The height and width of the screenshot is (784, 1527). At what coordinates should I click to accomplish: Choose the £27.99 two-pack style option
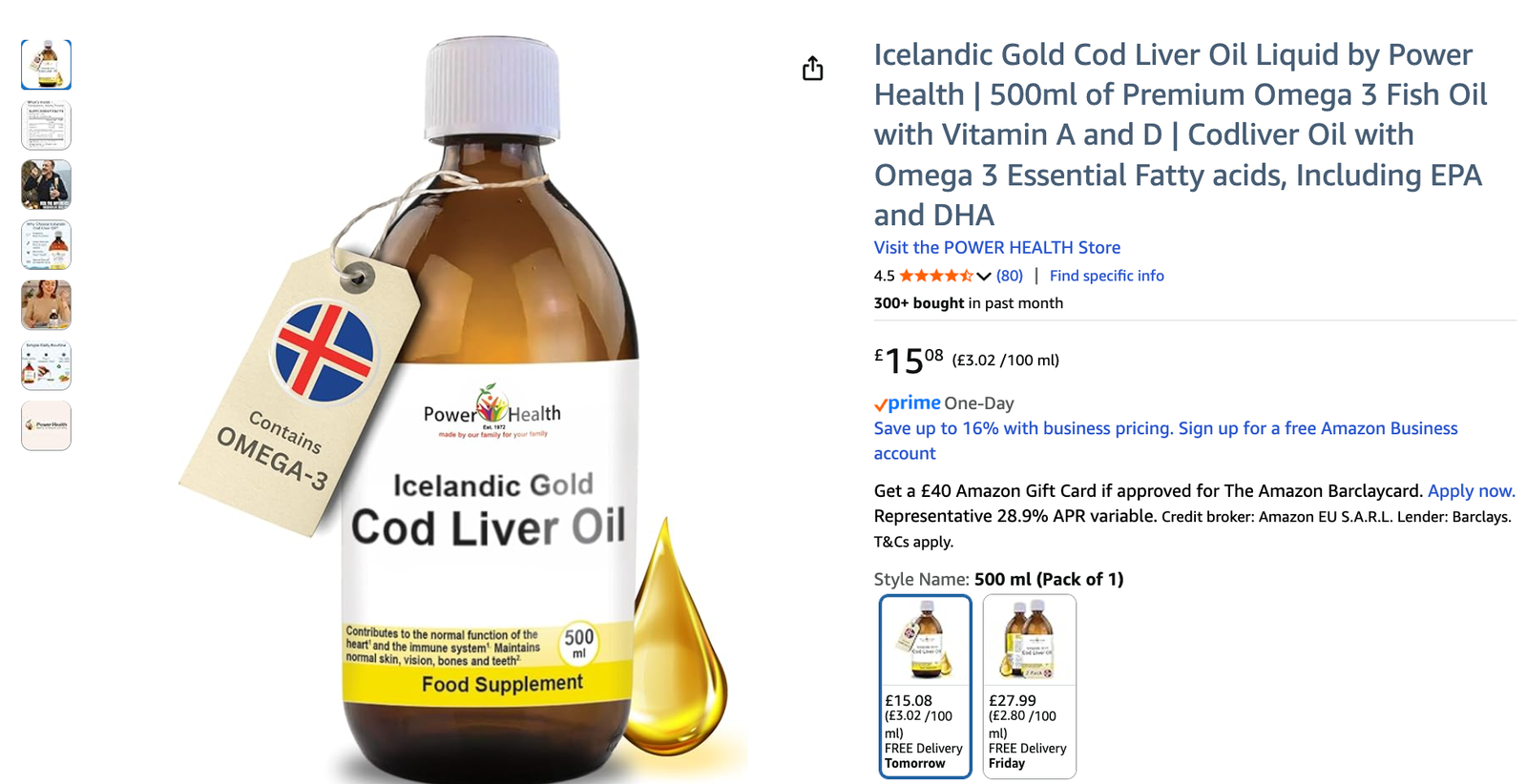click(x=1030, y=687)
